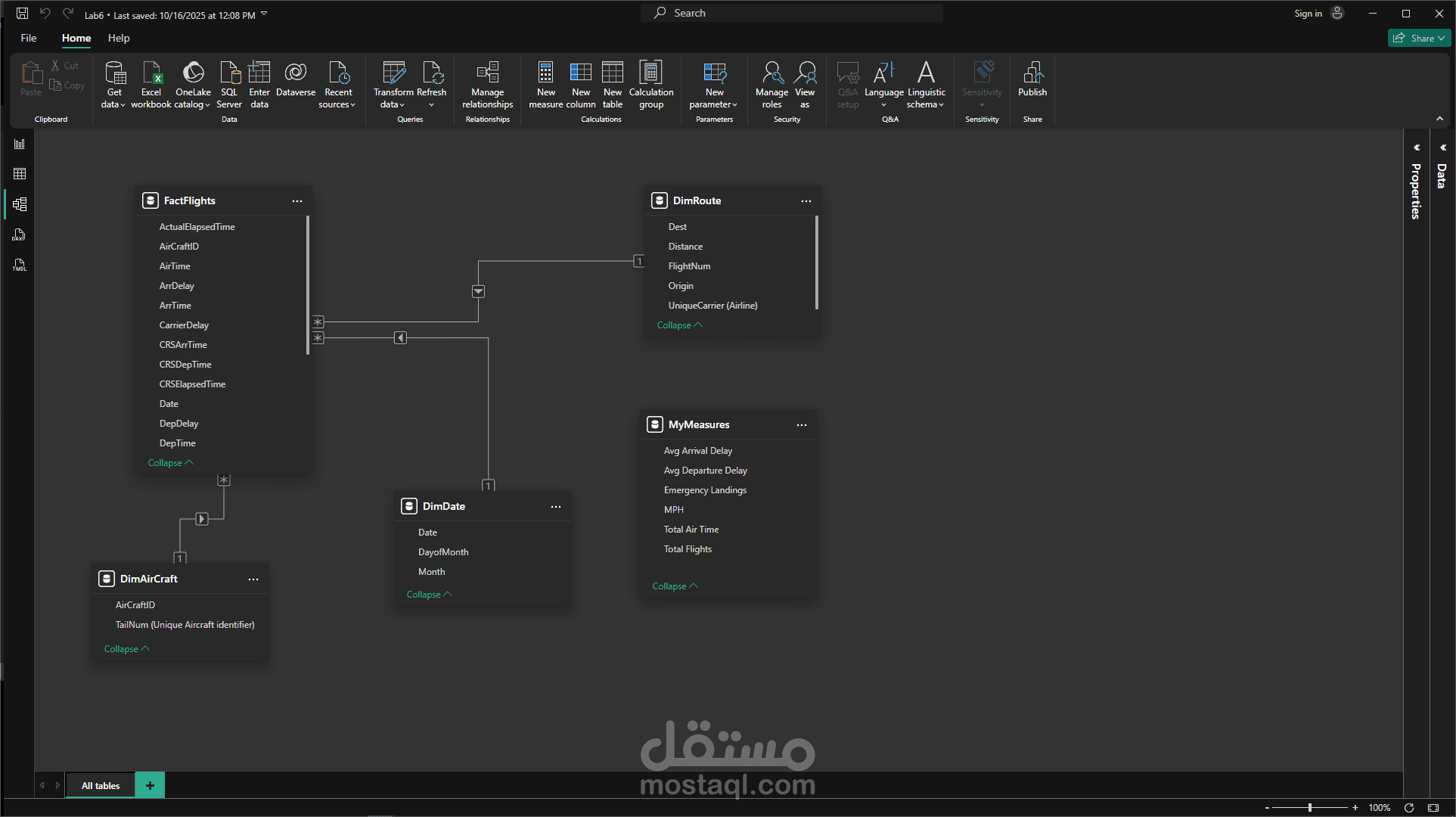The image size is (1456, 817).
Task: Open DimRoute table more options menu
Action: [x=806, y=201]
